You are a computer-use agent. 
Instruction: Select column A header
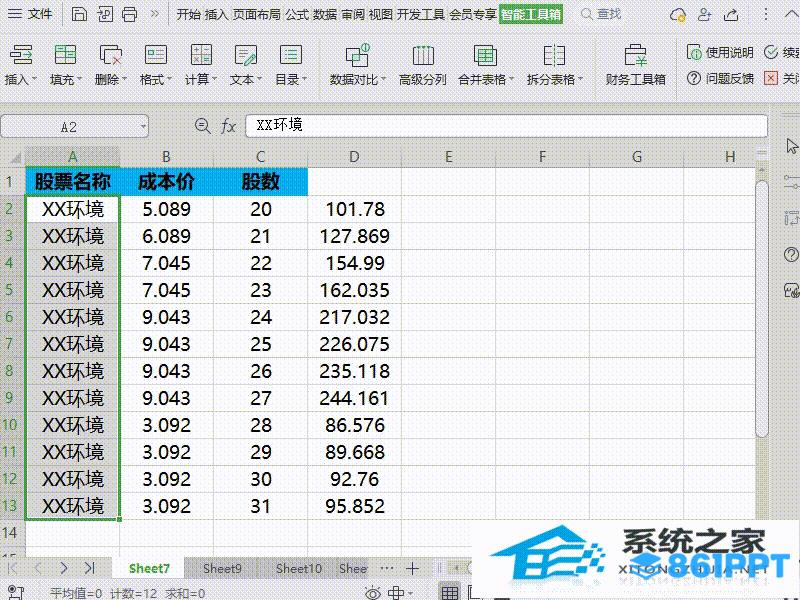coord(72,157)
